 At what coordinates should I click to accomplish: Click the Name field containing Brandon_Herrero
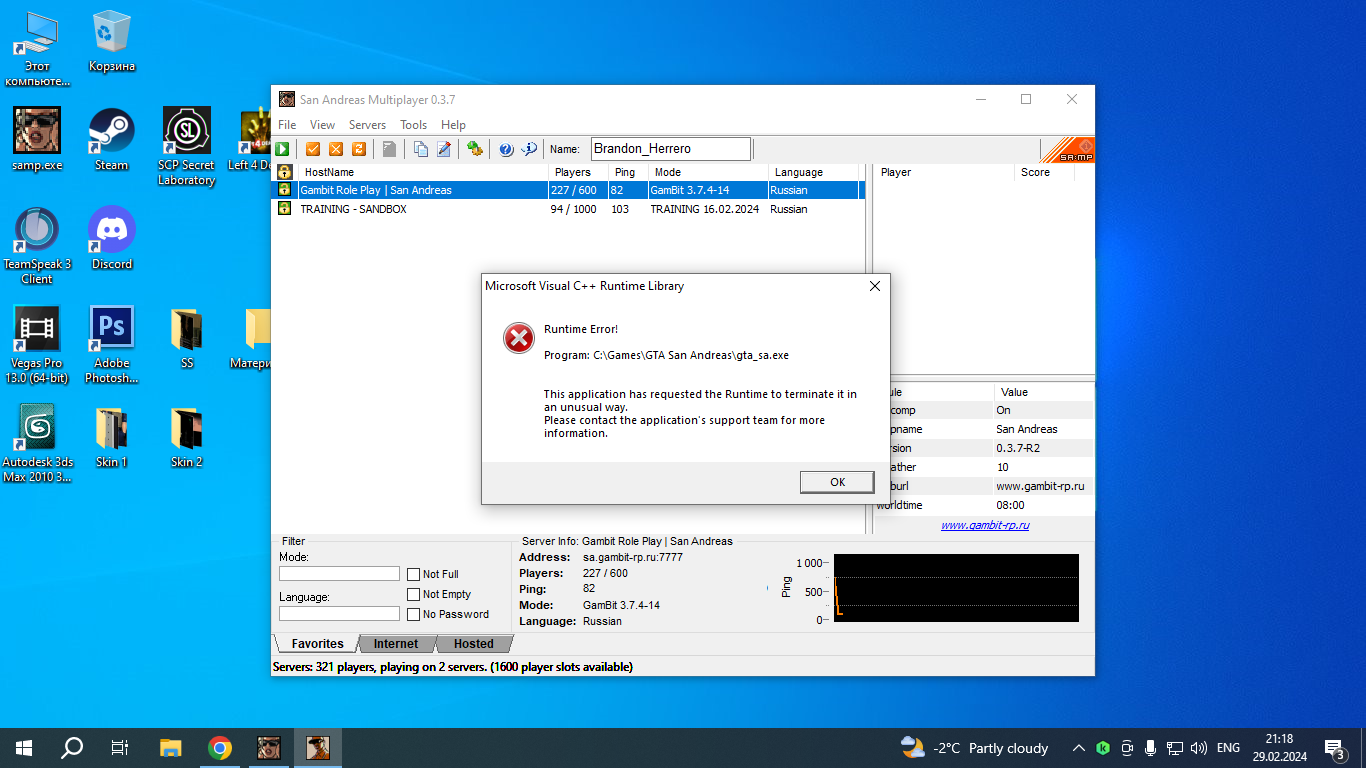tap(670, 149)
